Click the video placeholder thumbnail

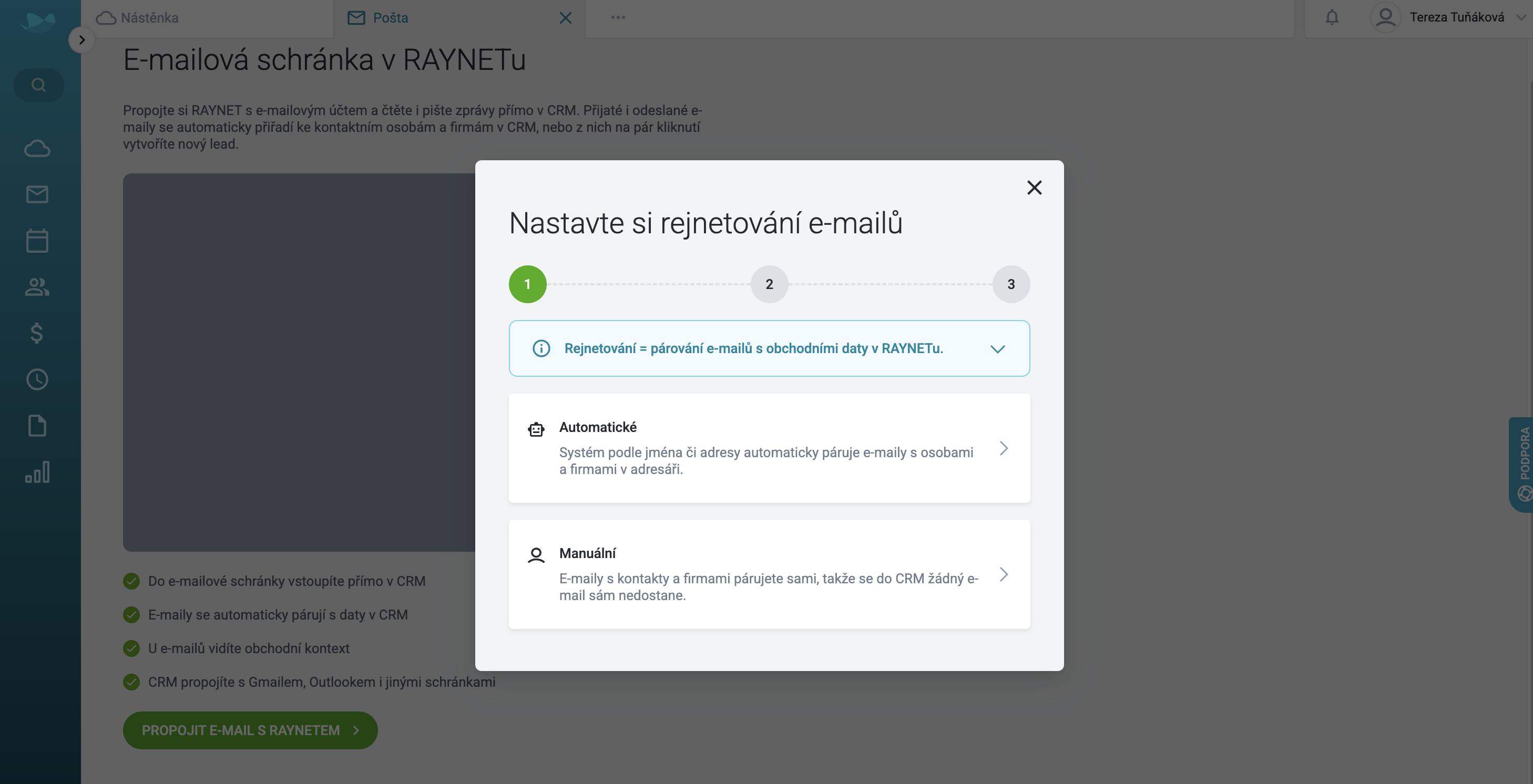299,362
